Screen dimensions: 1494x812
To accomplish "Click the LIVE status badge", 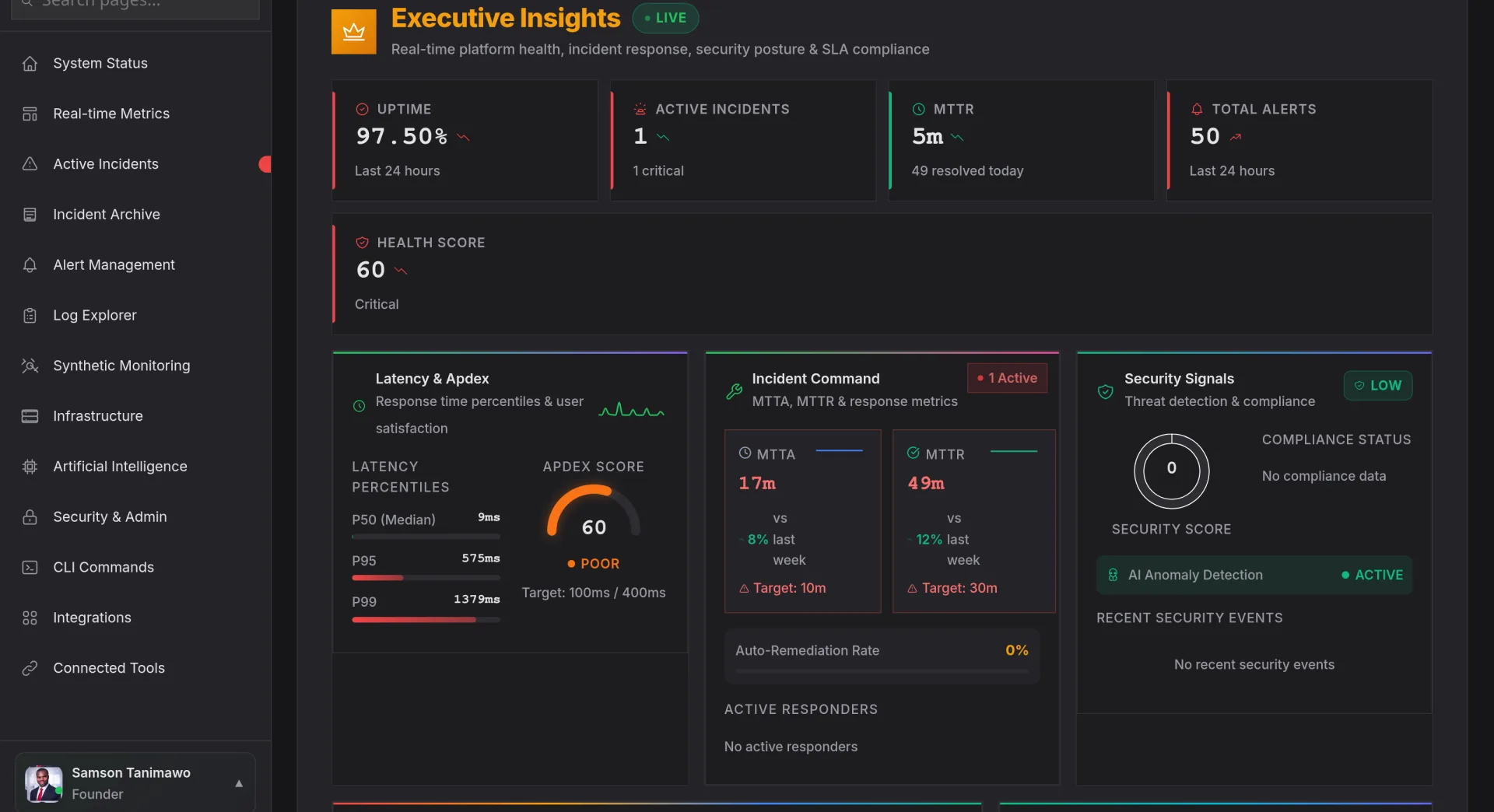I will click(x=665, y=18).
